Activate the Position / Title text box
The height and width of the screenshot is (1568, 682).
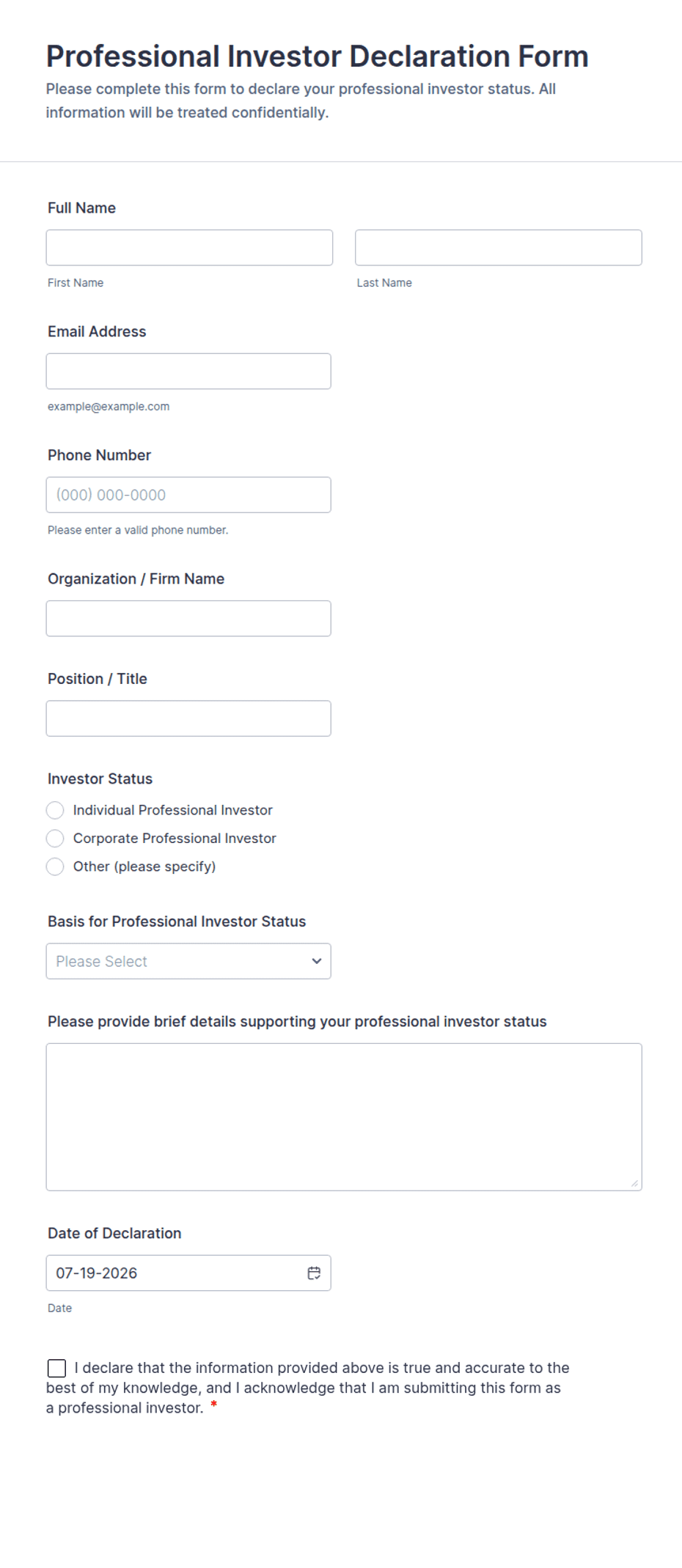click(x=188, y=718)
